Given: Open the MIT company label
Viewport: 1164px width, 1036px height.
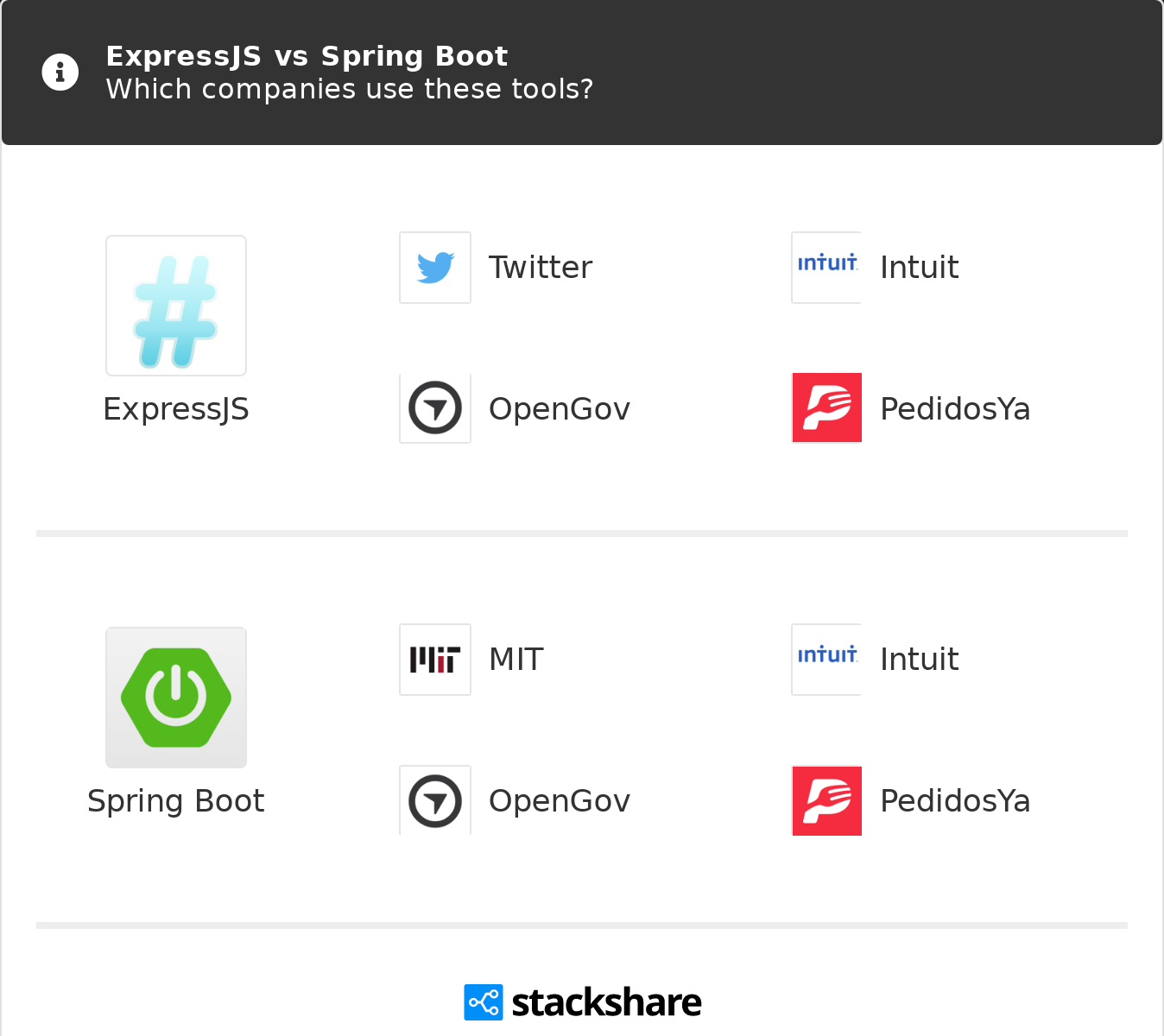Looking at the screenshot, I should (x=516, y=660).
